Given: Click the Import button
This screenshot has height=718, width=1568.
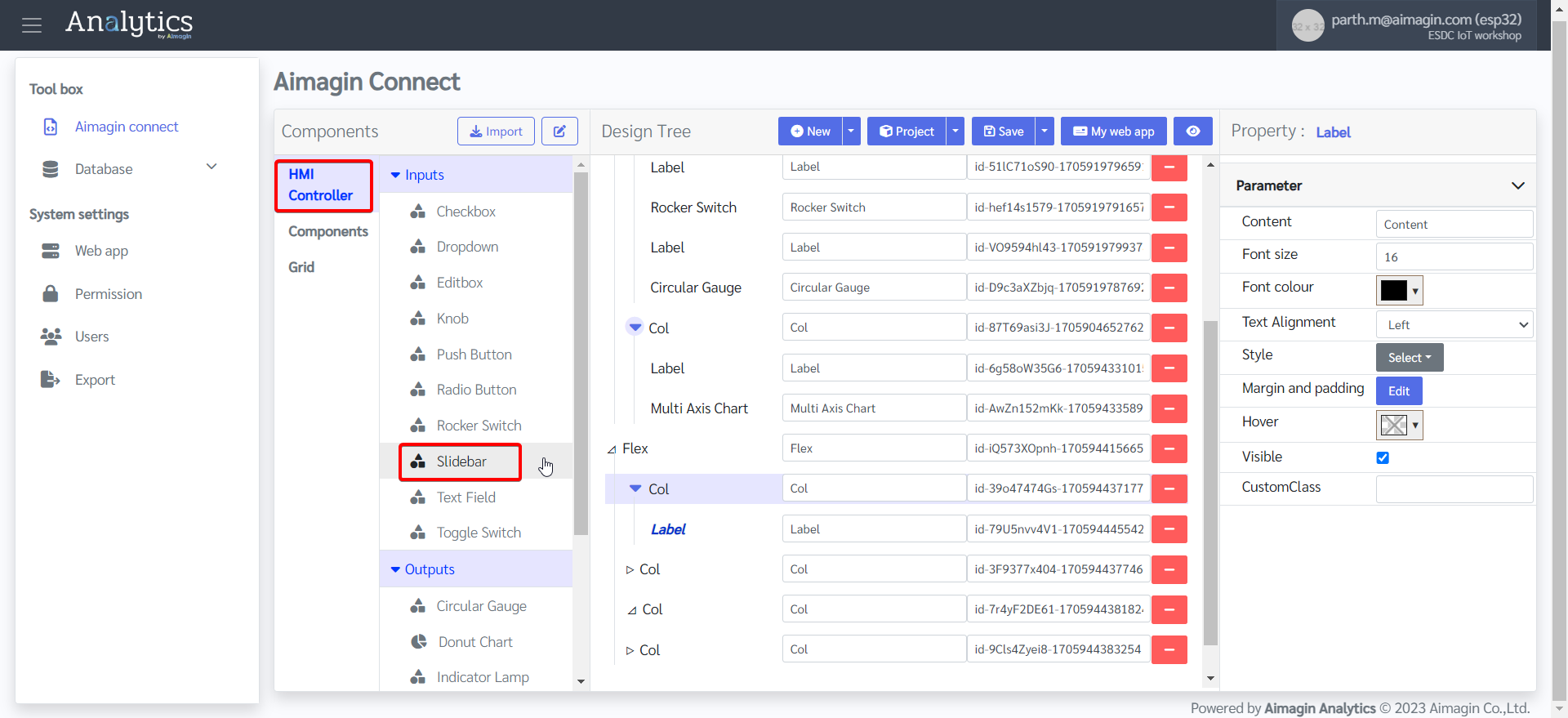Looking at the screenshot, I should (x=496, y=132).
